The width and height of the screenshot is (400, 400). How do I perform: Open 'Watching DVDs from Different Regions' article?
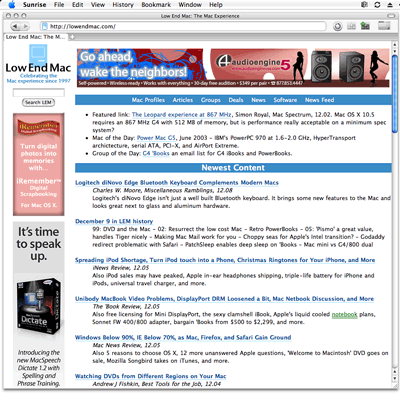tap(150, 376)
